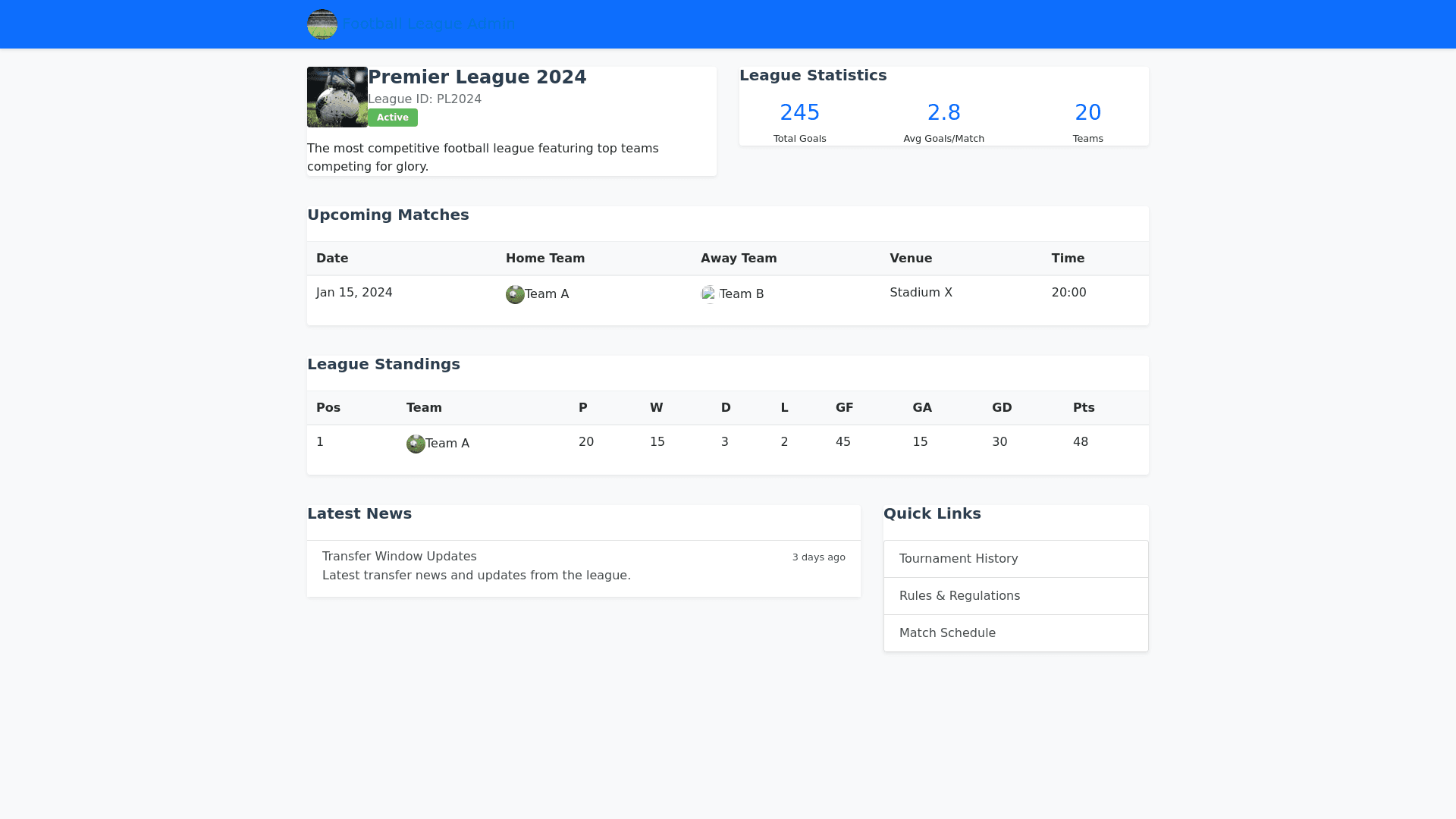
Task: Open the Tournament History link
Action: coord(959,559)
